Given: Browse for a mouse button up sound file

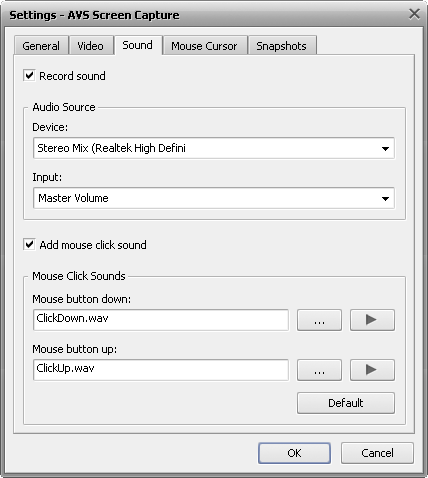Looking at the screenshot, I should 319,370.
